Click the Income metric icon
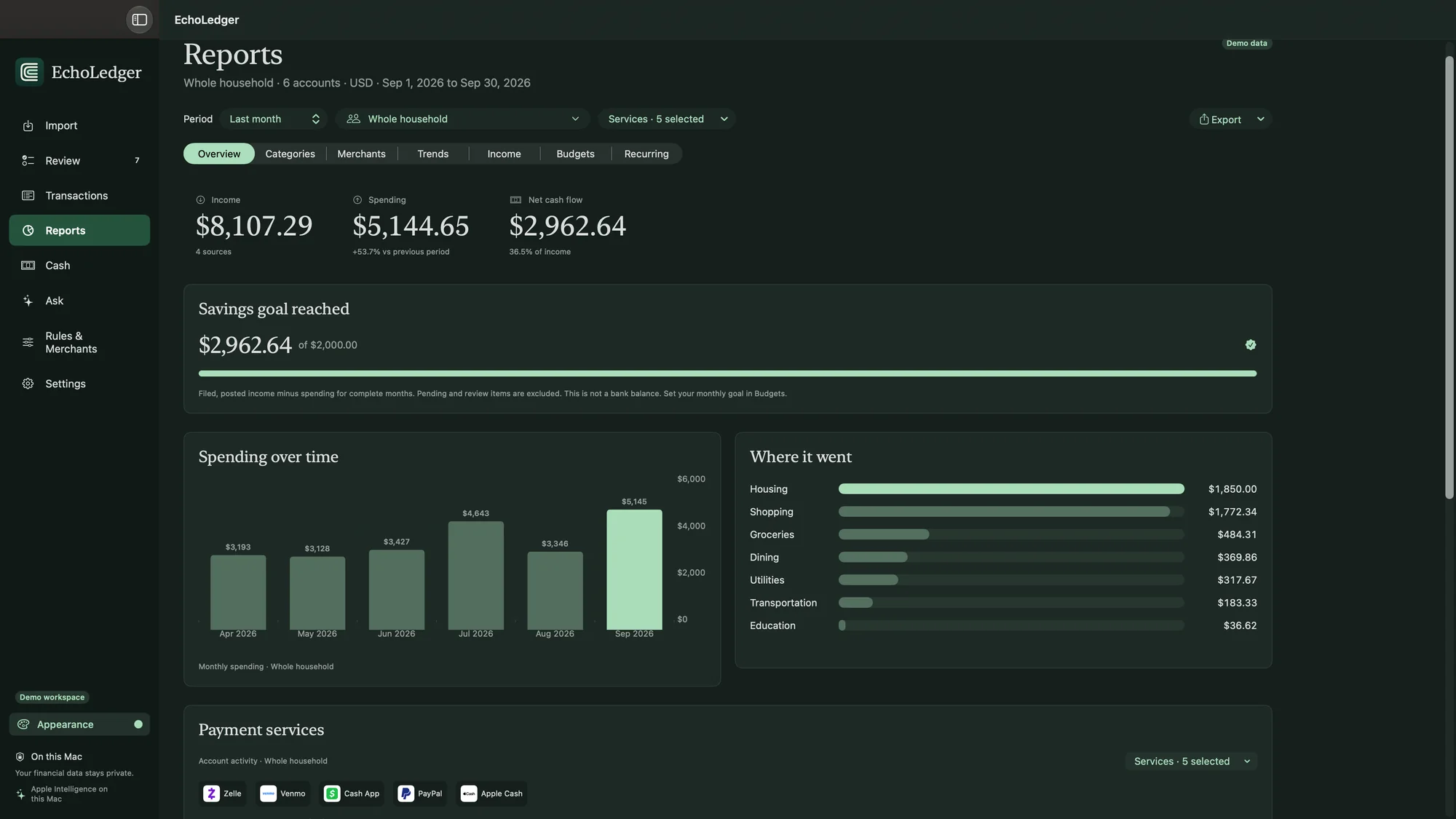The height and width of the screenshot is (819, 1456). pyautogui.click(x=200, y=200)
